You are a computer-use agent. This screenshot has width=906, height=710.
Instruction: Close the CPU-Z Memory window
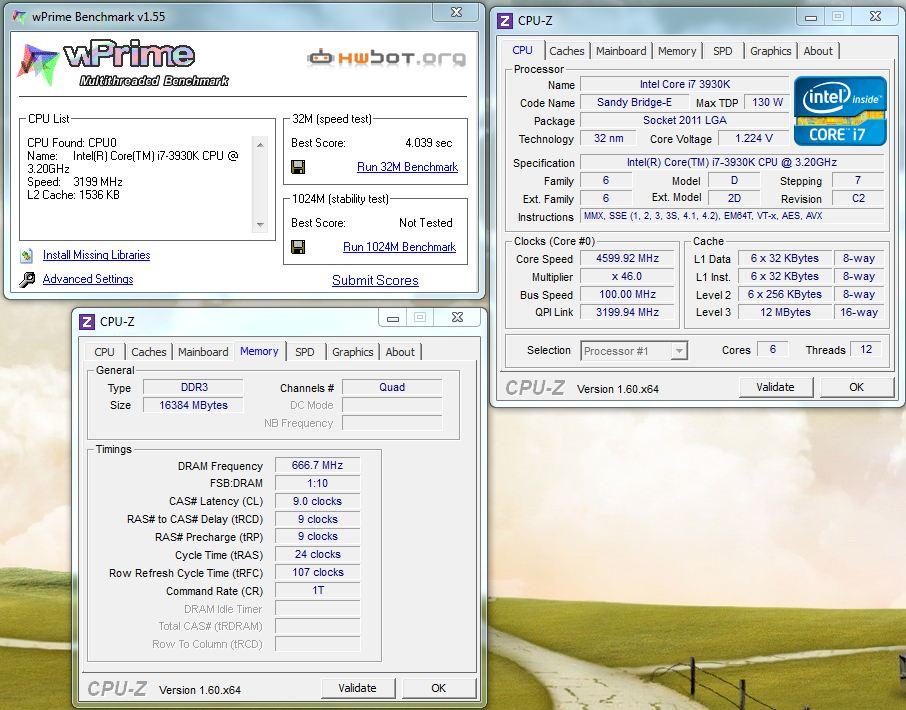(x=457, y=318)
